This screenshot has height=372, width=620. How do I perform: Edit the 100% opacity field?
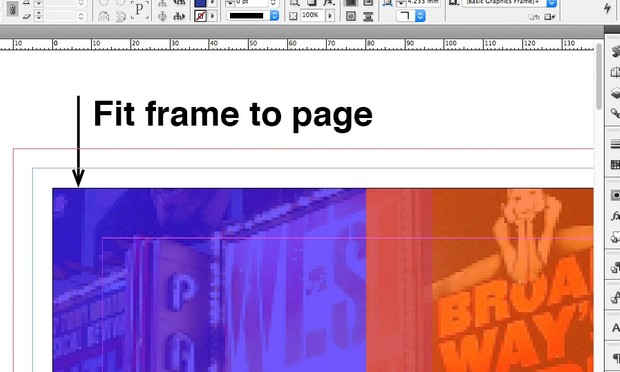click(312, 15)
